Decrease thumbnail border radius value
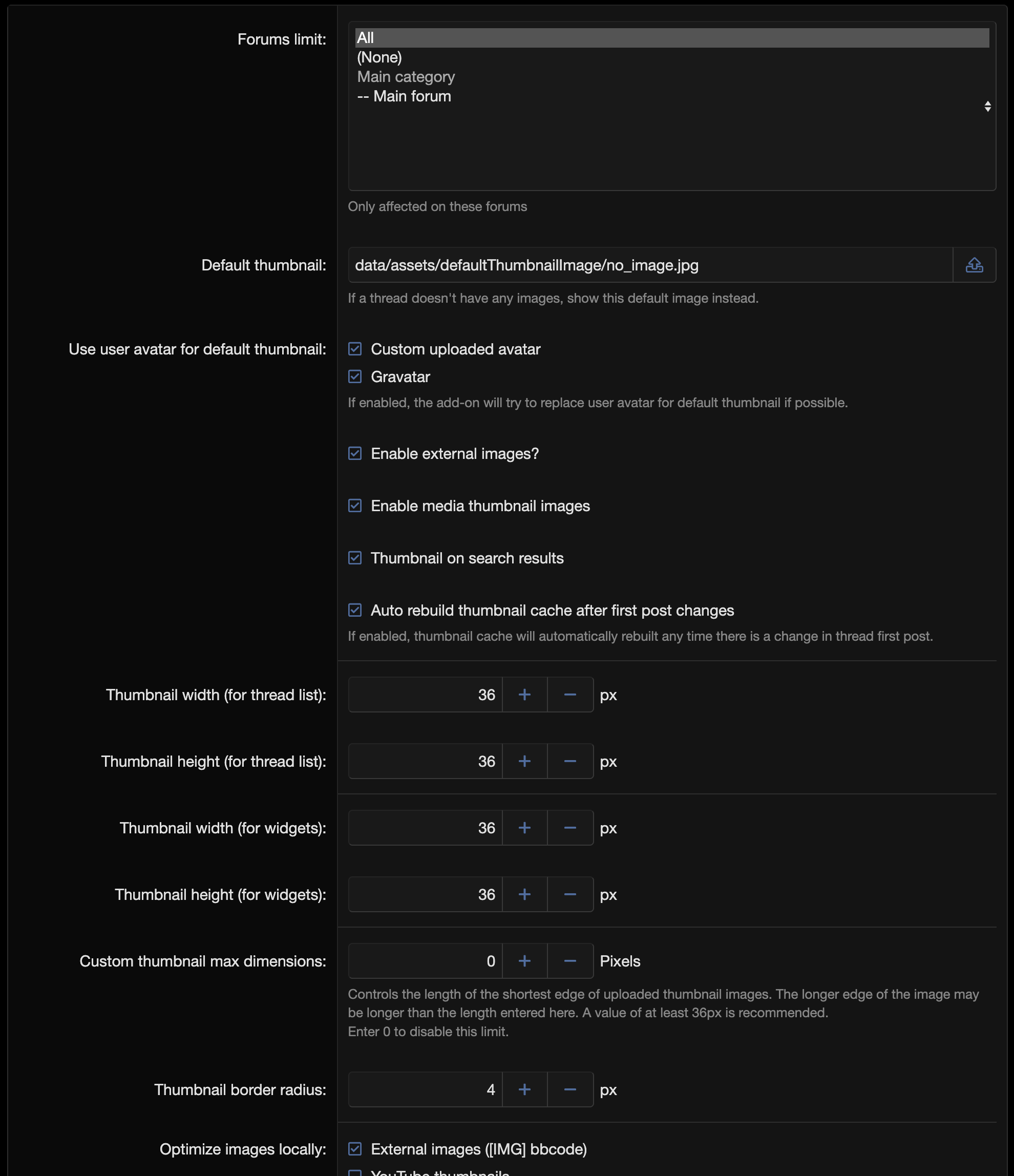The image size is (1014, 1176). coord(569,1089)
